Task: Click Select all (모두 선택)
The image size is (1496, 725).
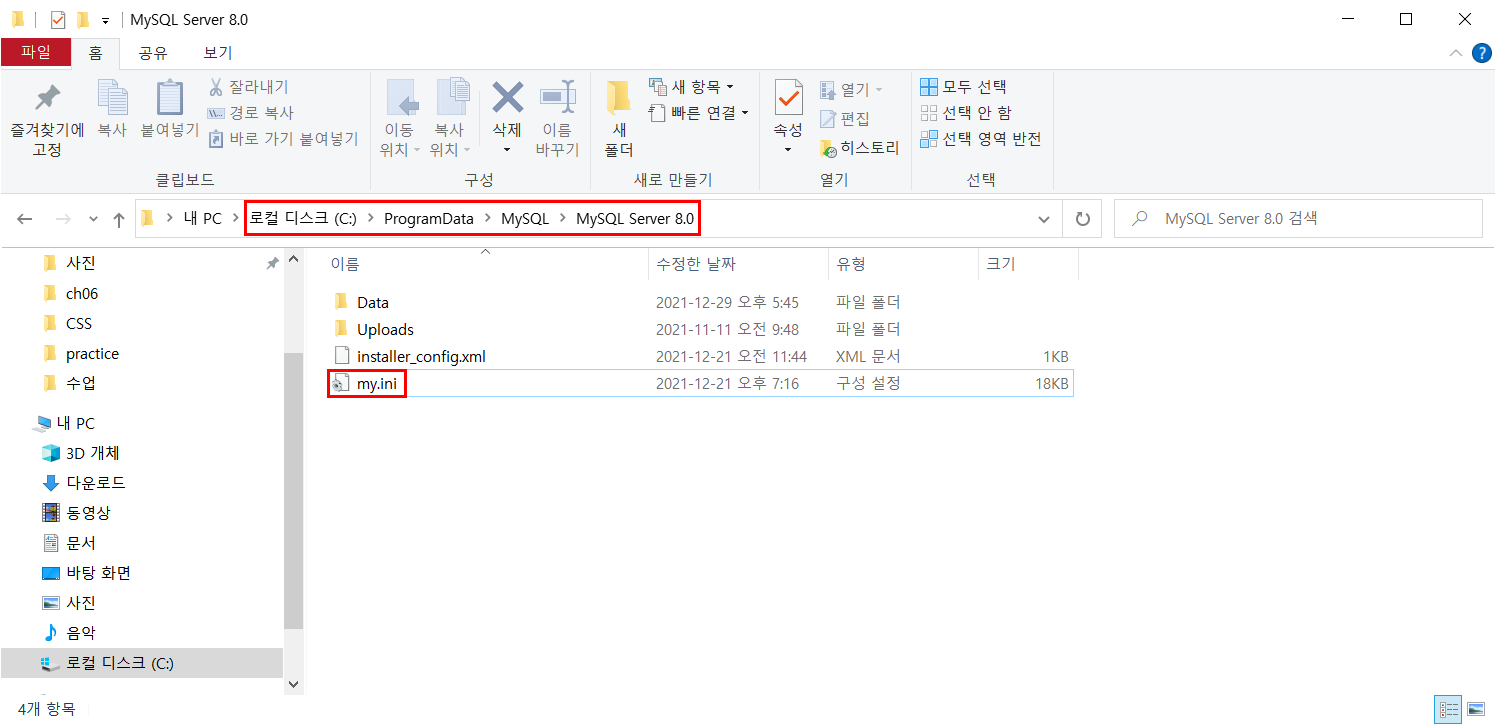Action: click(963, 87)
